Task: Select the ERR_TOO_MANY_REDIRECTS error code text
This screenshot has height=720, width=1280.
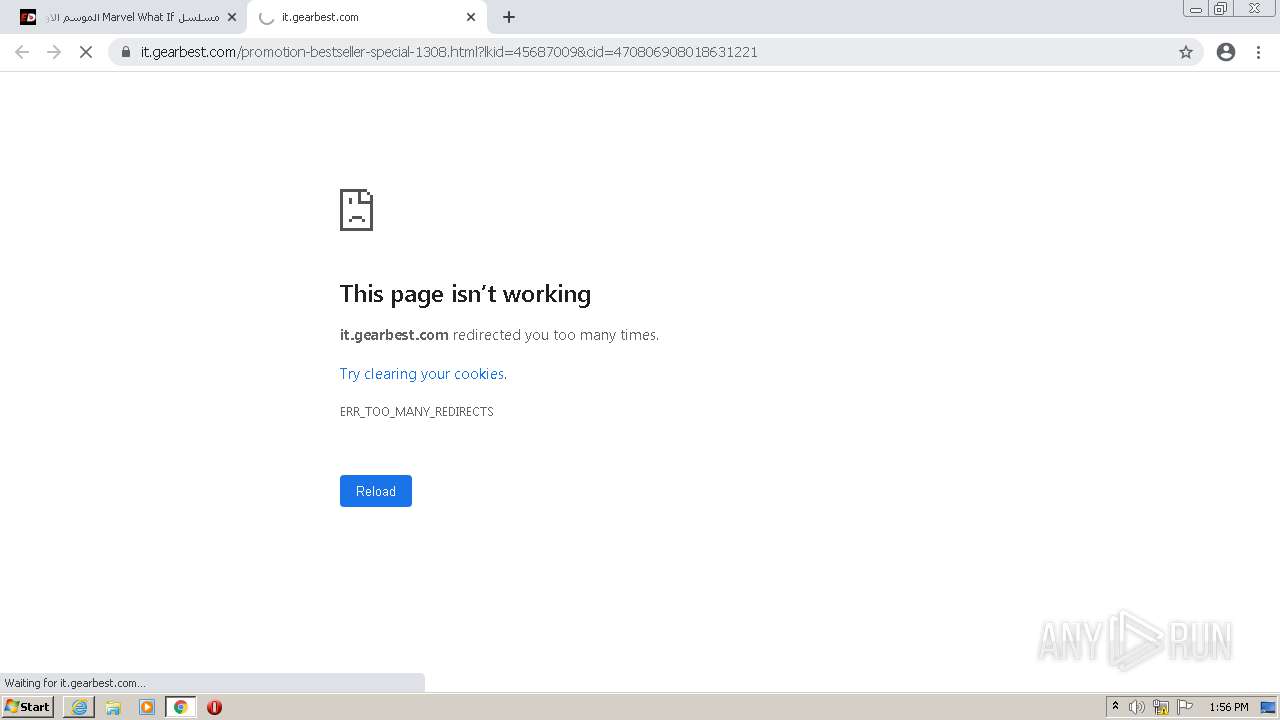Action: coord(417,412)
